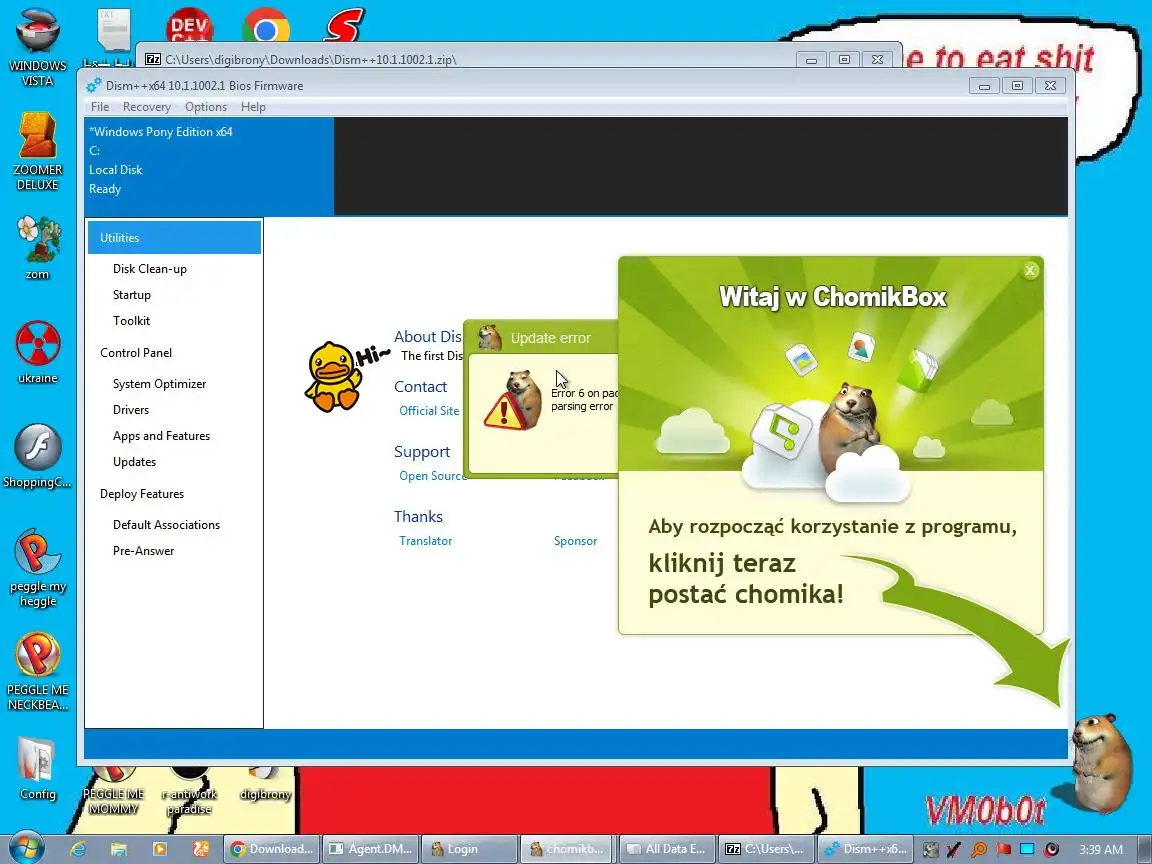Switch to the All Data E... taskbar window

click(667, 849)
